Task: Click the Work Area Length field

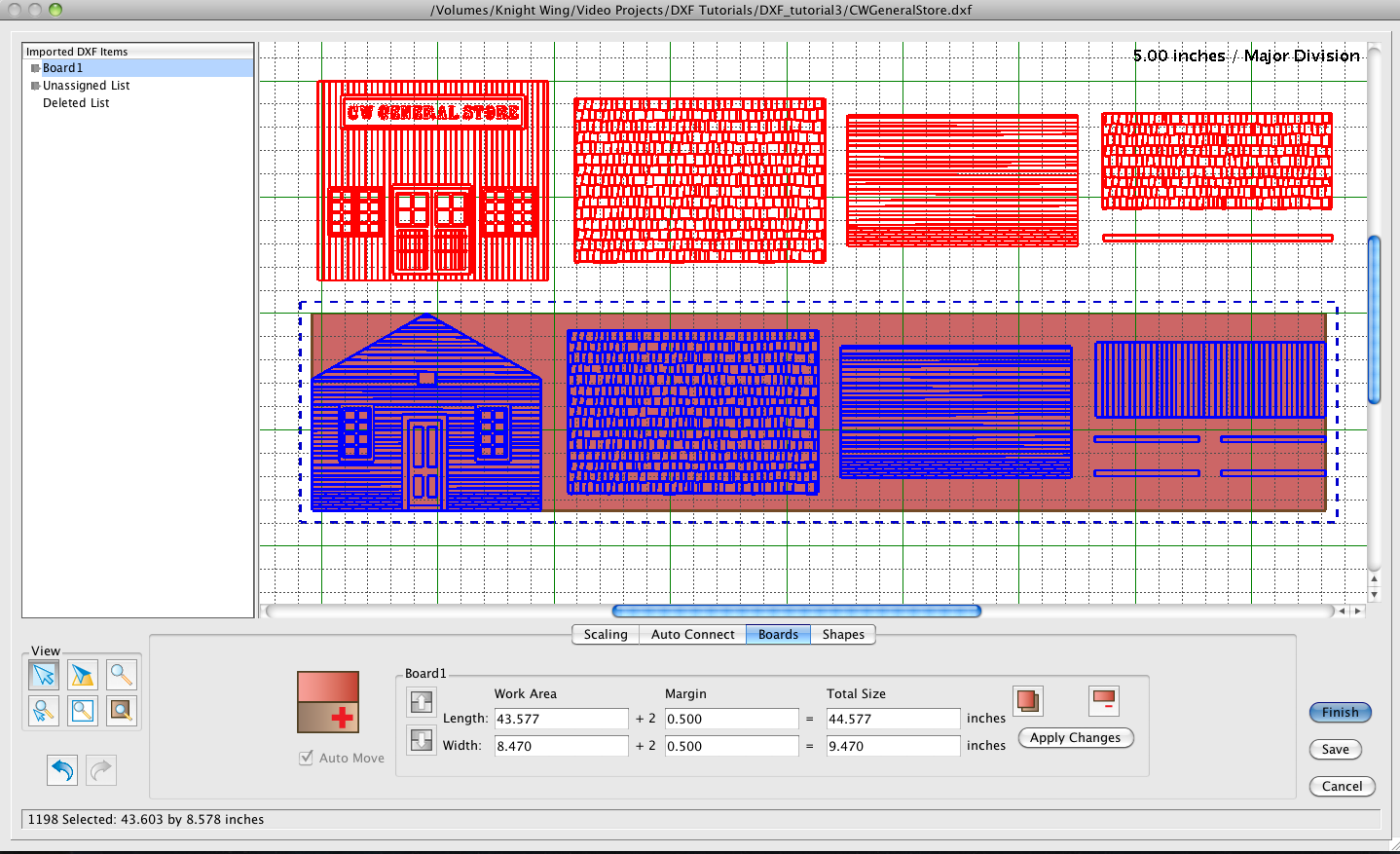Action: [562, 719]
